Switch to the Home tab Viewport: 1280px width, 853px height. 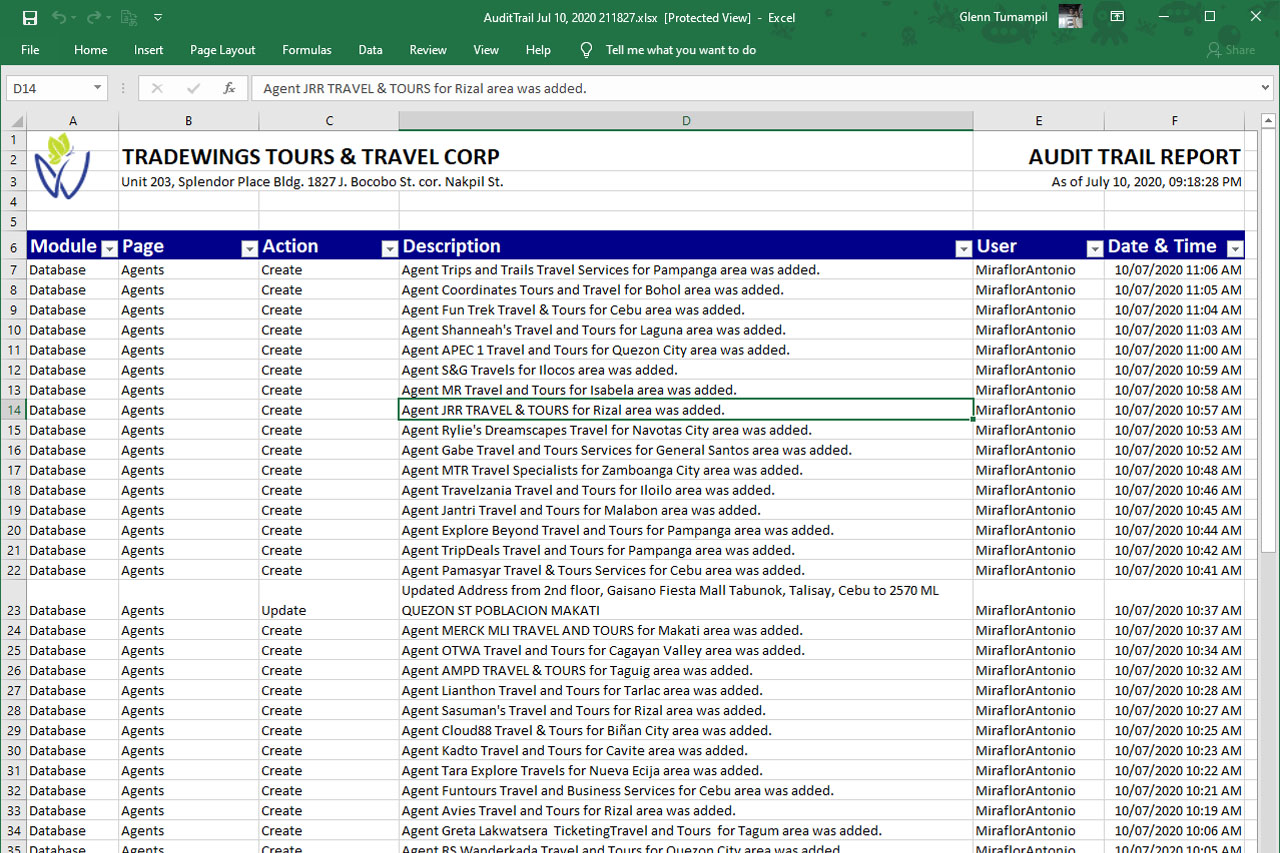tap(90, 50)
